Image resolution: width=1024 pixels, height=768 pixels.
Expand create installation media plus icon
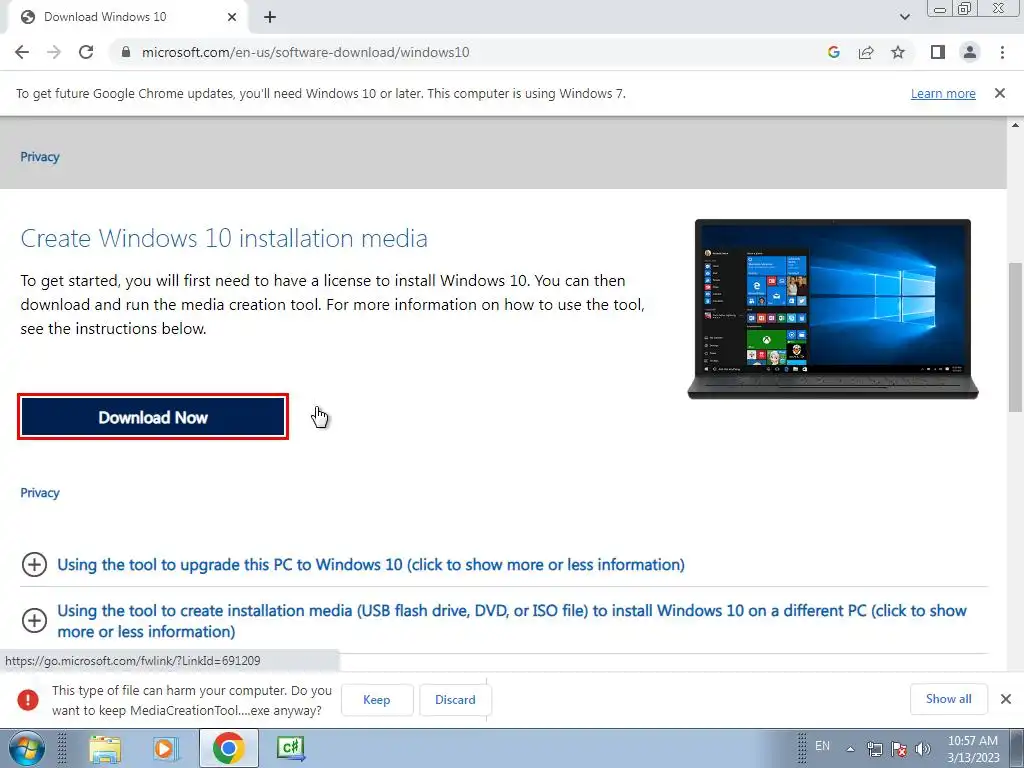point(34,620)
